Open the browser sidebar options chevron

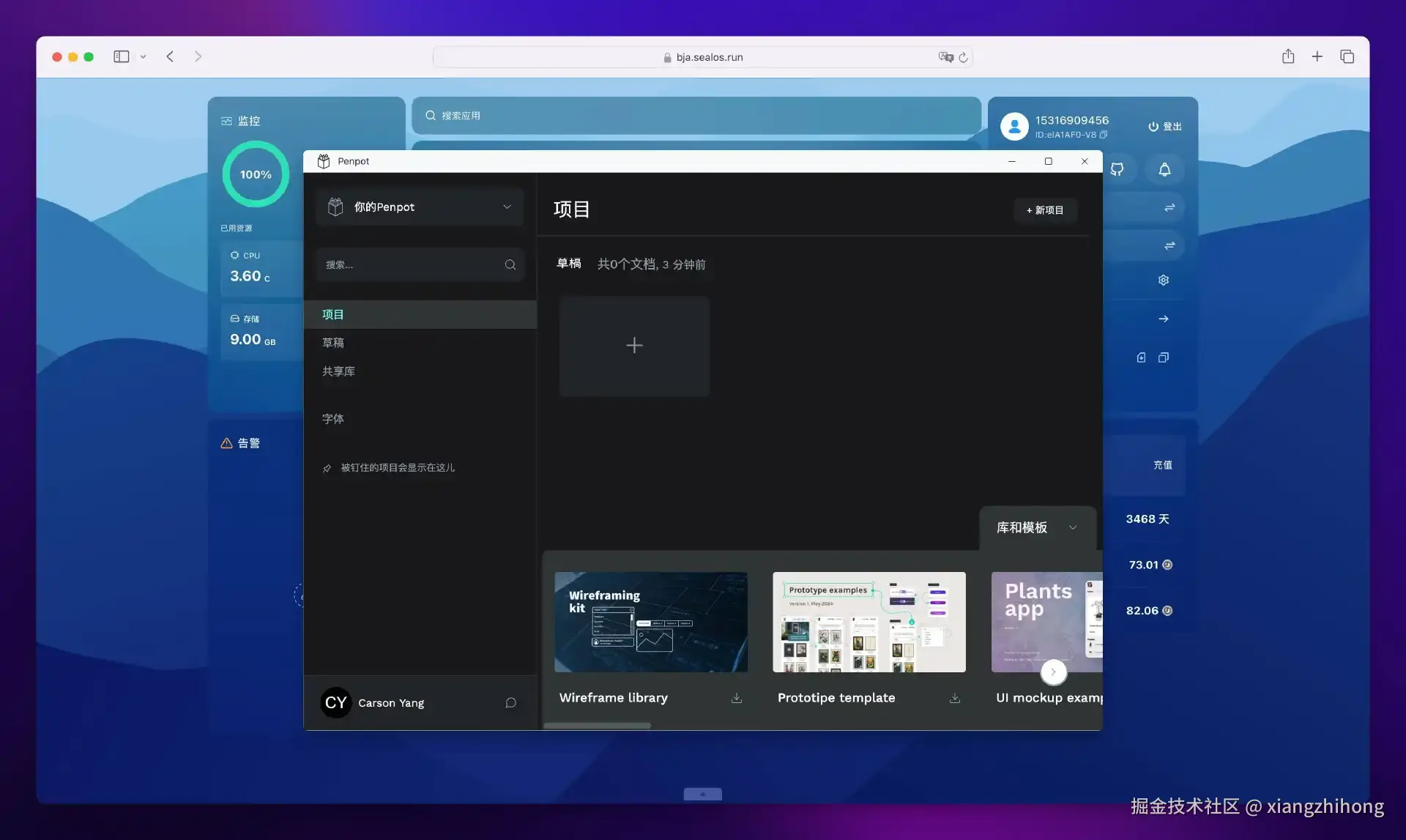click(144, 56)
